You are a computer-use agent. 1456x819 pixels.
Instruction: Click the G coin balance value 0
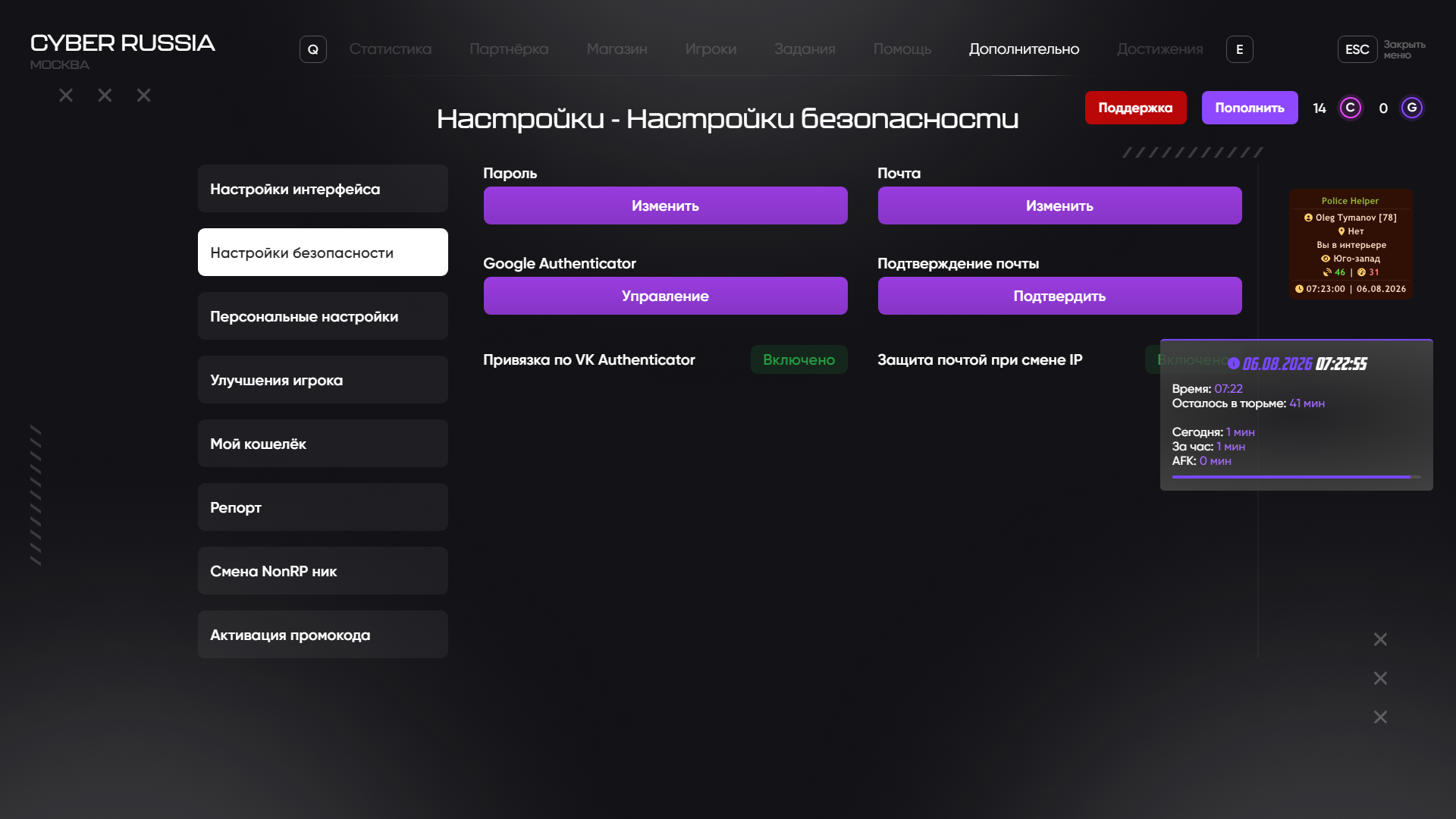pos(1383,108)
